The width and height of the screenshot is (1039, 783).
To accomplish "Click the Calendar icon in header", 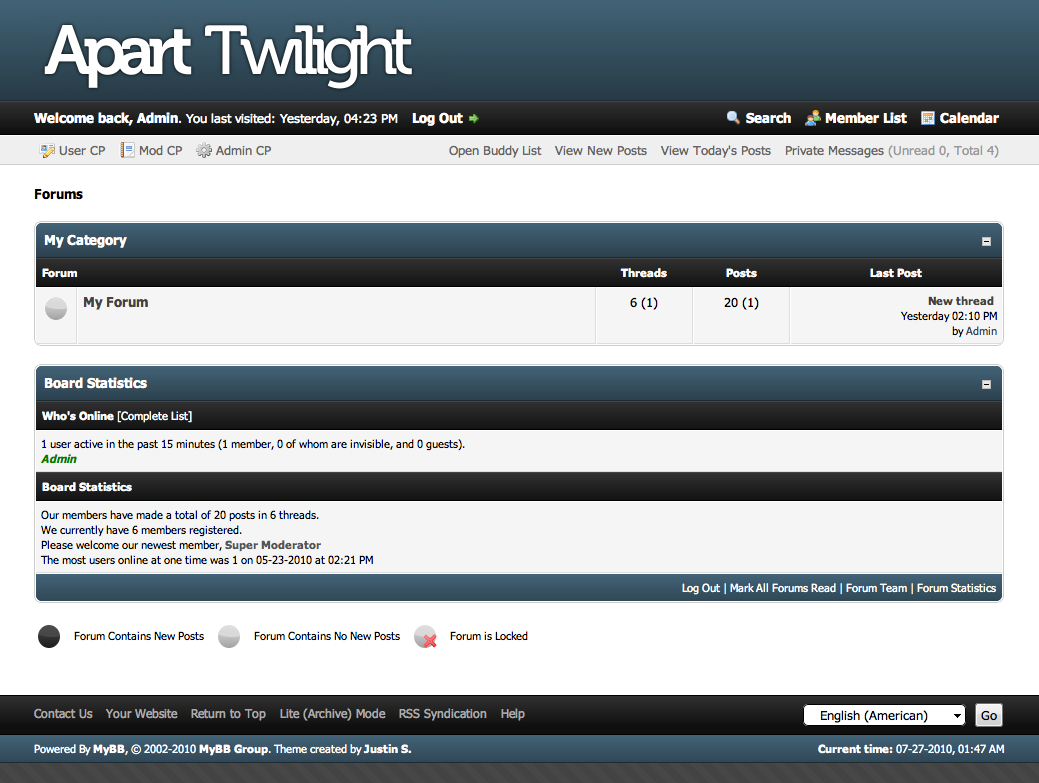I will (x=928, y=118).
